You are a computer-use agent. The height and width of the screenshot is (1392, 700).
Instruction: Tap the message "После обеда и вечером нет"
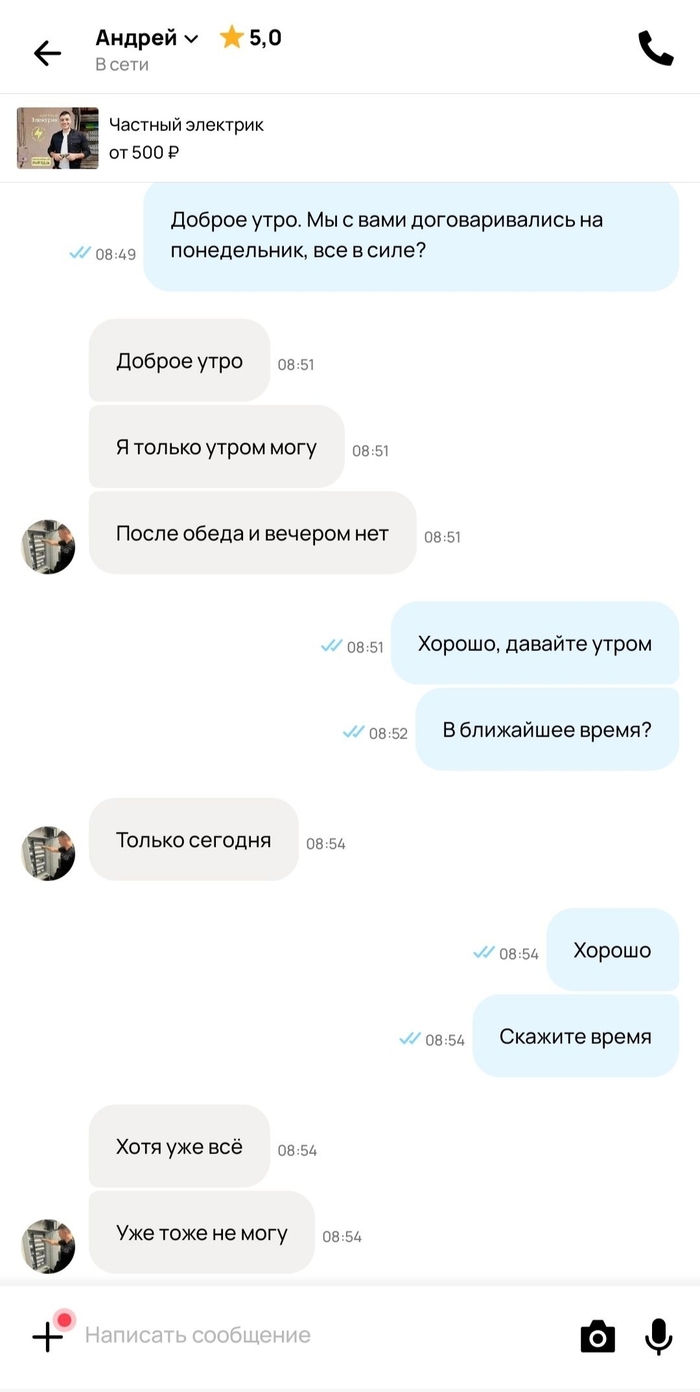tap(252, 533)
